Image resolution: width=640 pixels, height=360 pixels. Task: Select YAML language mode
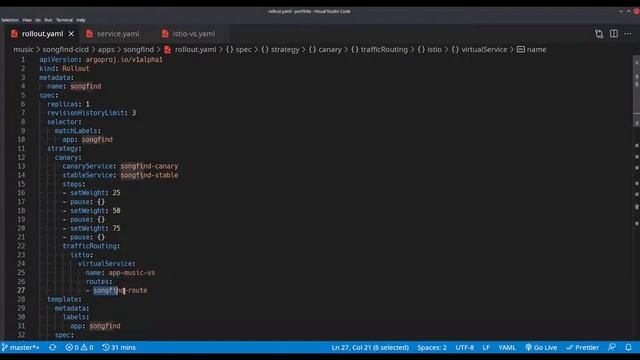coord(507,347)
